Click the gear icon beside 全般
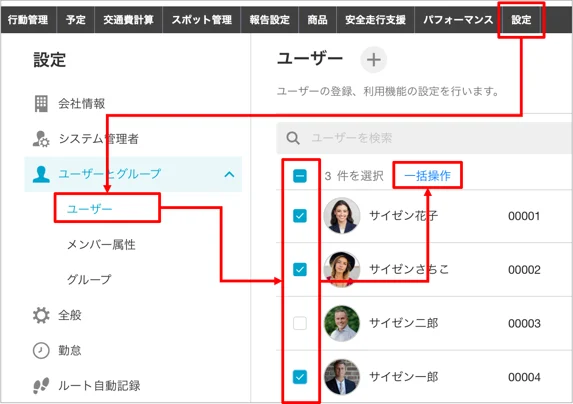Screen dimensions: 573x404 click(41, 315)
